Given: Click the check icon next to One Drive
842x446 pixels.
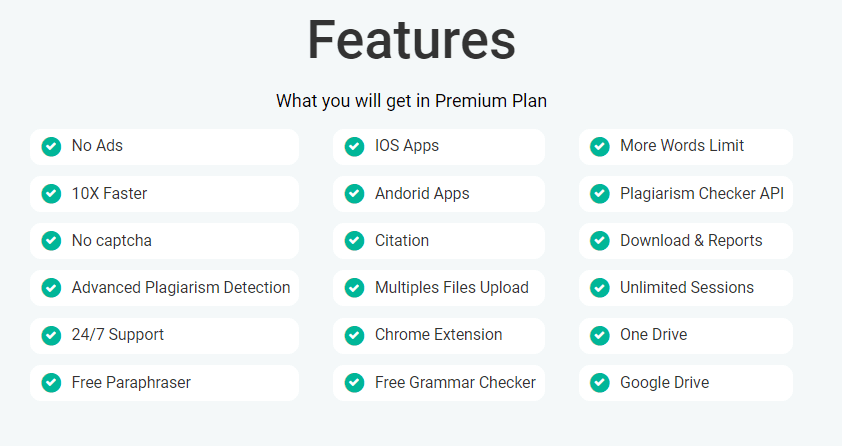Looking at the screenshot, I should tap(600, 335).
